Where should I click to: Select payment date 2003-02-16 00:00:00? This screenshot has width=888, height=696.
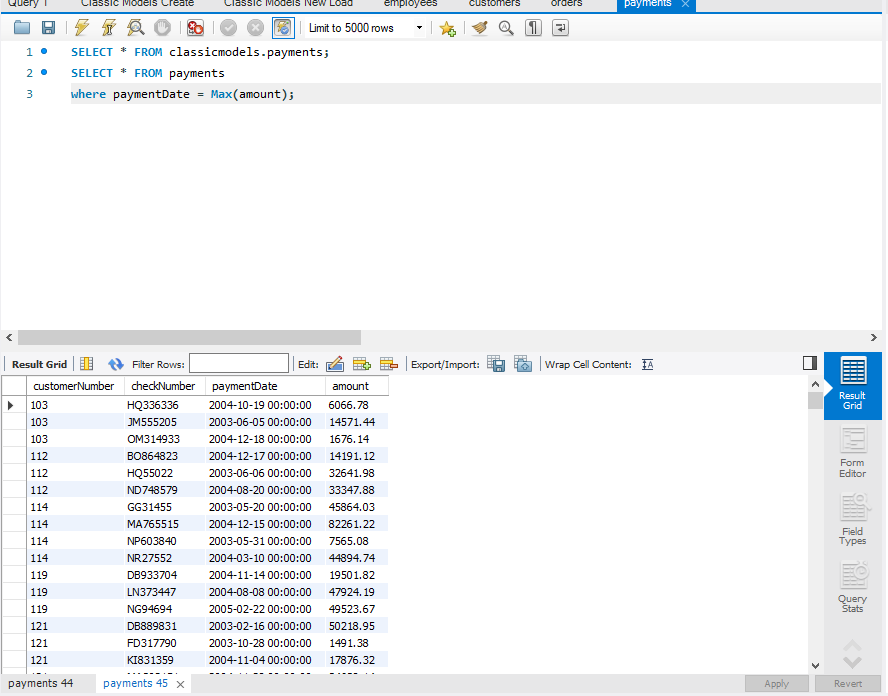265,626
